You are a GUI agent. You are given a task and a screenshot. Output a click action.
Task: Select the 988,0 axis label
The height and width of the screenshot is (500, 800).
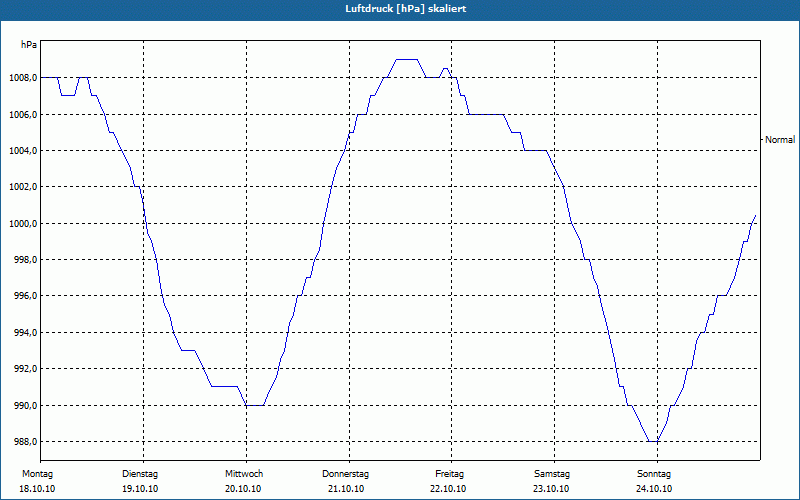pos(24,442)
